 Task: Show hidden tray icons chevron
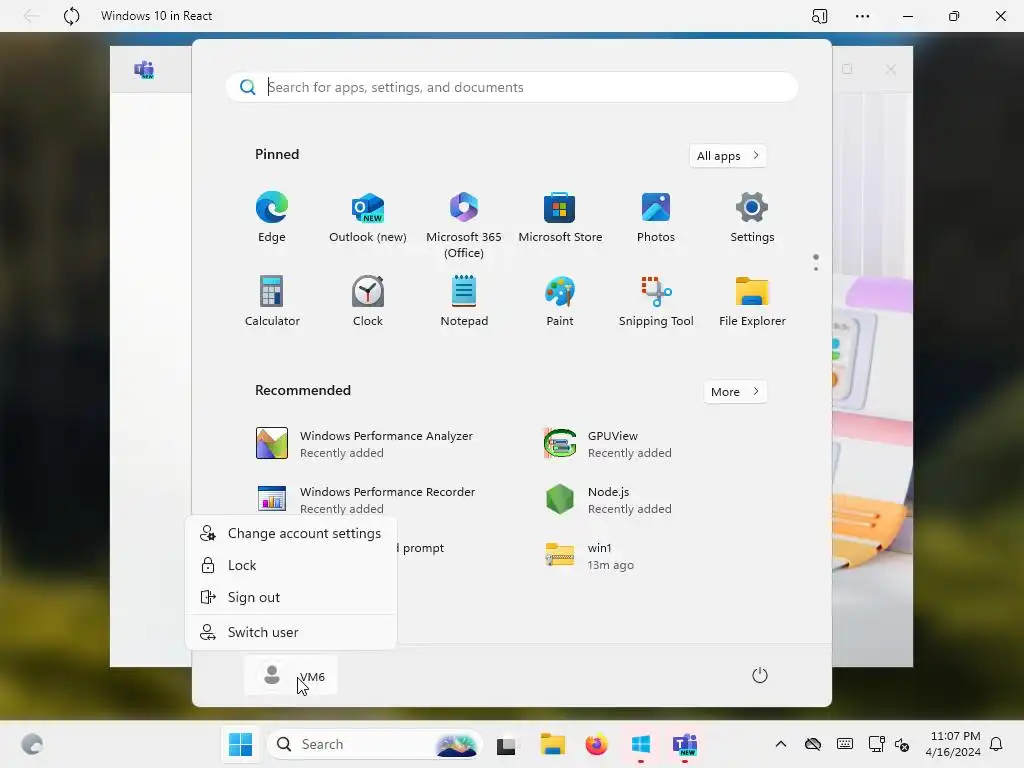click(780, 744)
